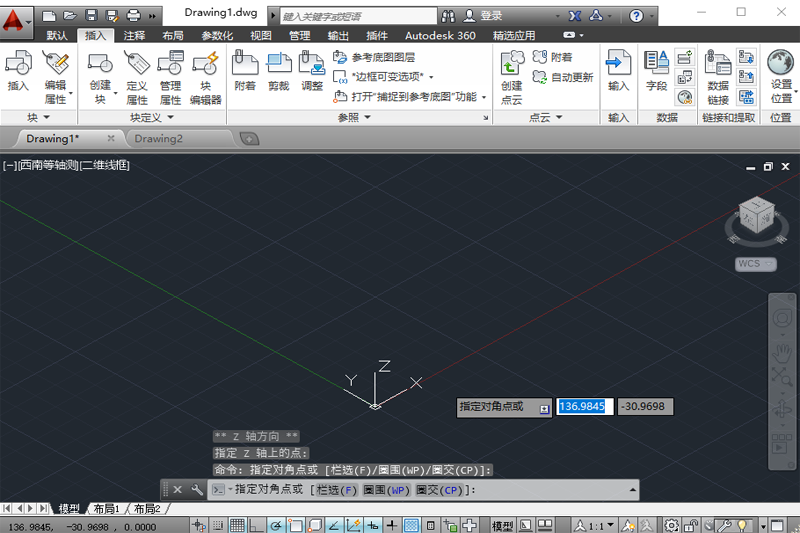
Task: Choose the 栏选(F) command option
Action: [336, 490]
